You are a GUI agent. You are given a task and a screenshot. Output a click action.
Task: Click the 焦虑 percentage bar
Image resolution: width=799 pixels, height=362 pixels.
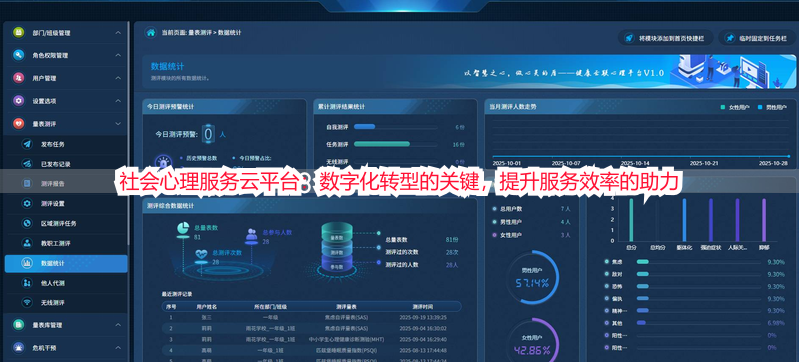click(x=698, y=262)
